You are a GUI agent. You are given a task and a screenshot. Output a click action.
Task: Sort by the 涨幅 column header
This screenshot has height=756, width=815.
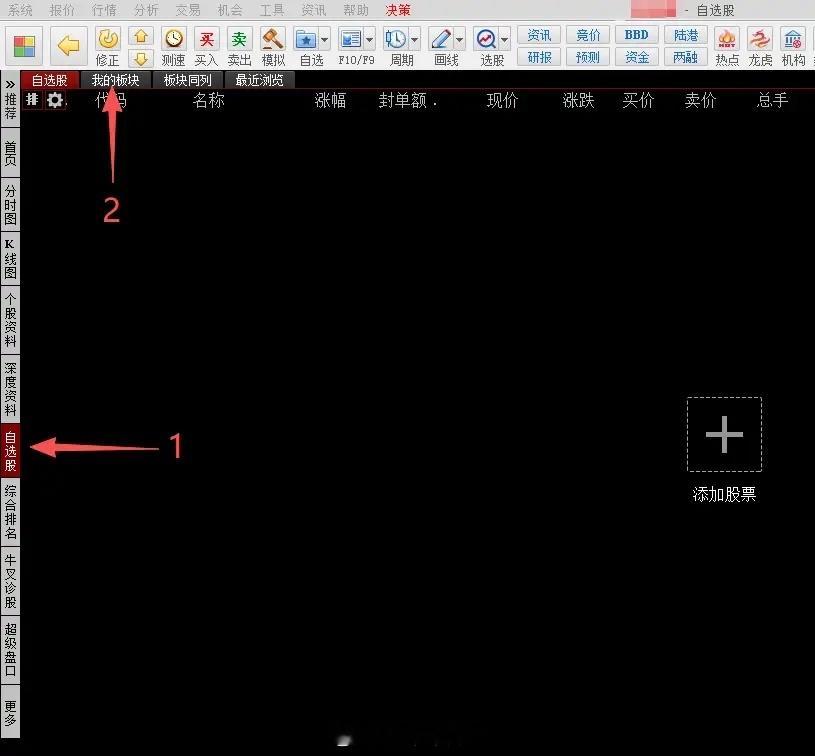pyautogui.click(x=330, y=100)
